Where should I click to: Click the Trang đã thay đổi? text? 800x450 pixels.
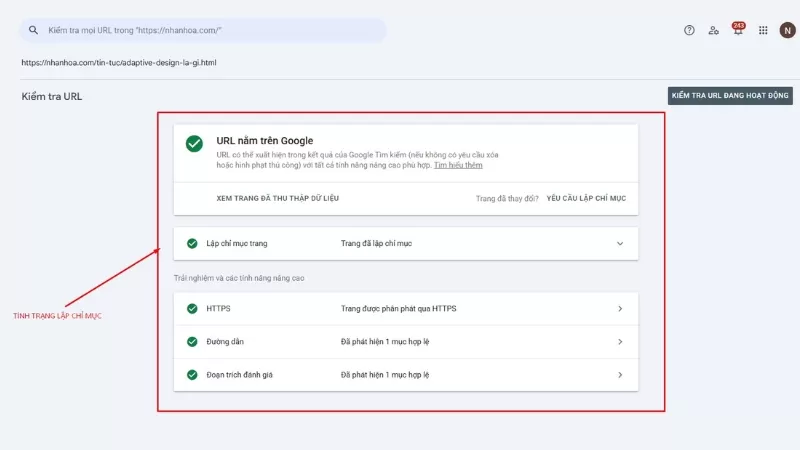[507, 198]
